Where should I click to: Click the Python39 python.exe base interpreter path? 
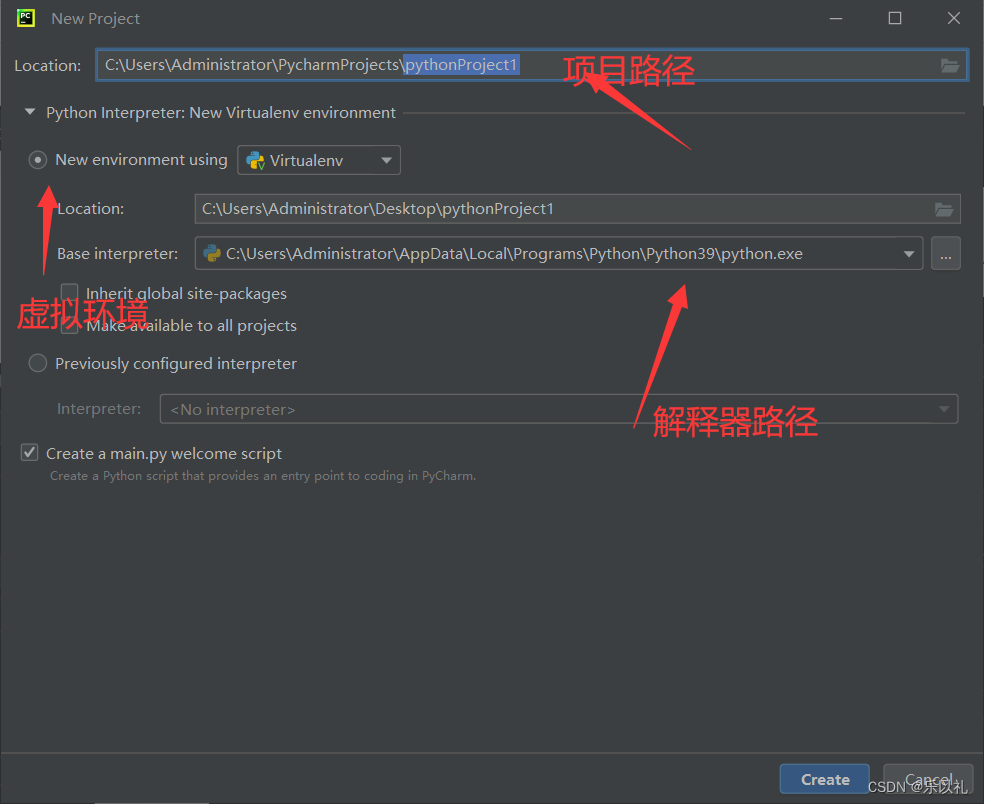tap(514, 254)
